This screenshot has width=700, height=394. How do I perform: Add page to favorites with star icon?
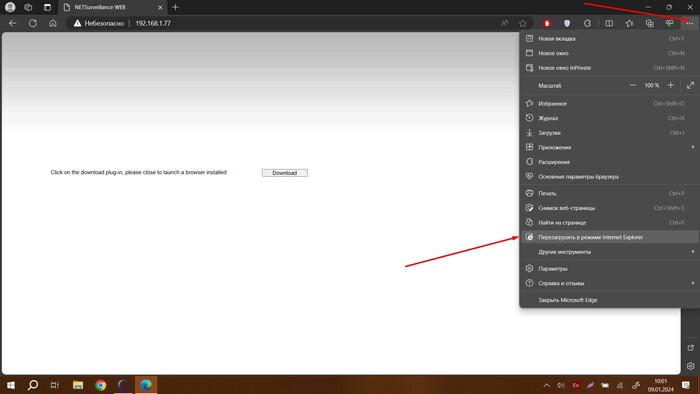pos(523,23)
